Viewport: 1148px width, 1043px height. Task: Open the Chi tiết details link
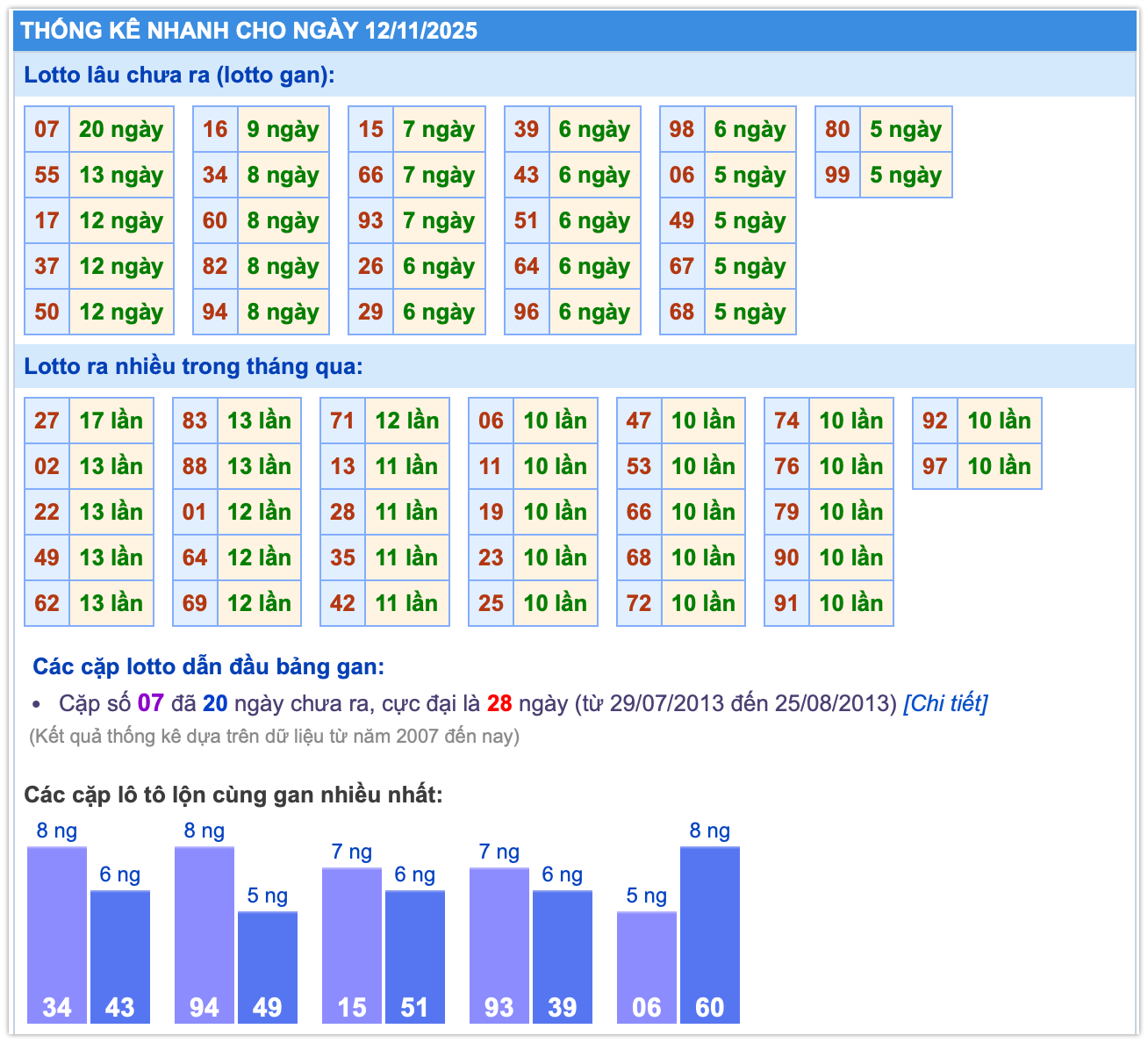click(945, 703)
